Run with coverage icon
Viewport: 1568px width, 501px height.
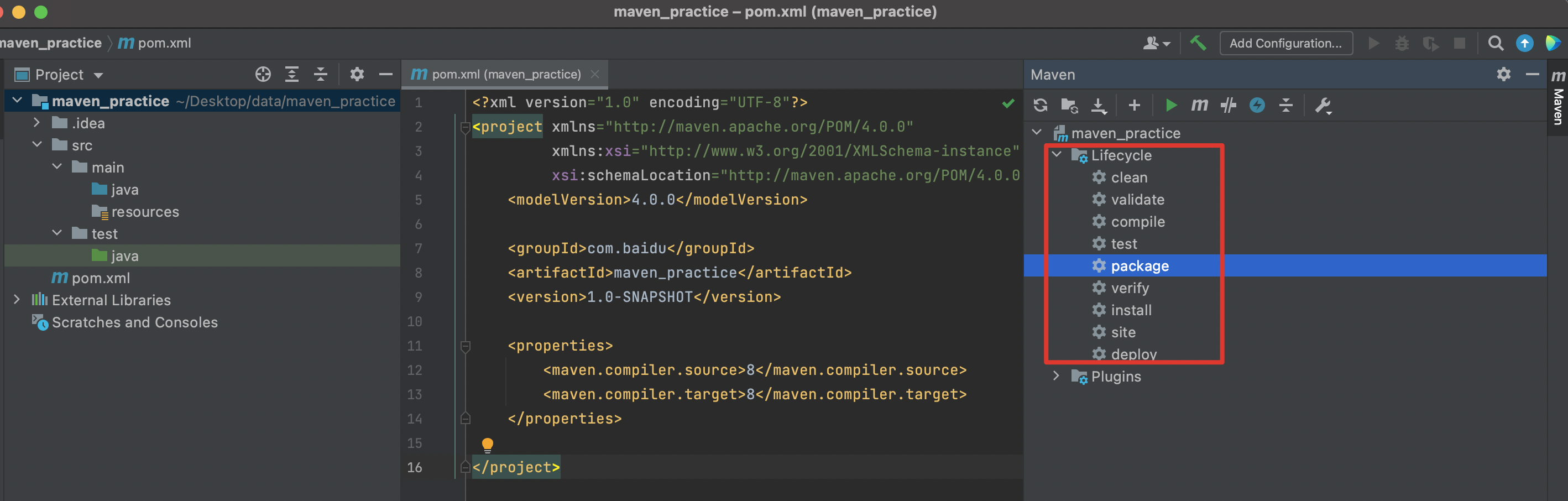click(x=1430, y=43)
